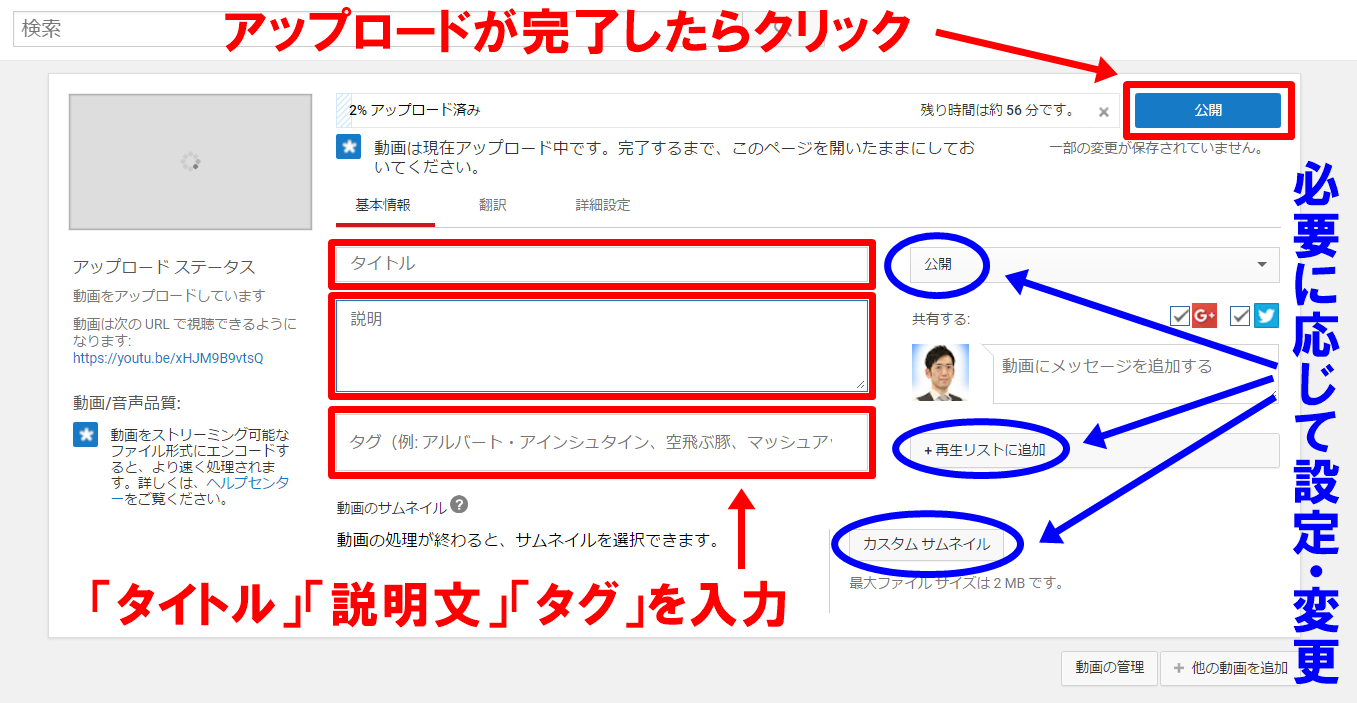
Task: Click the profile avatar photo
Action: (940, 373)
